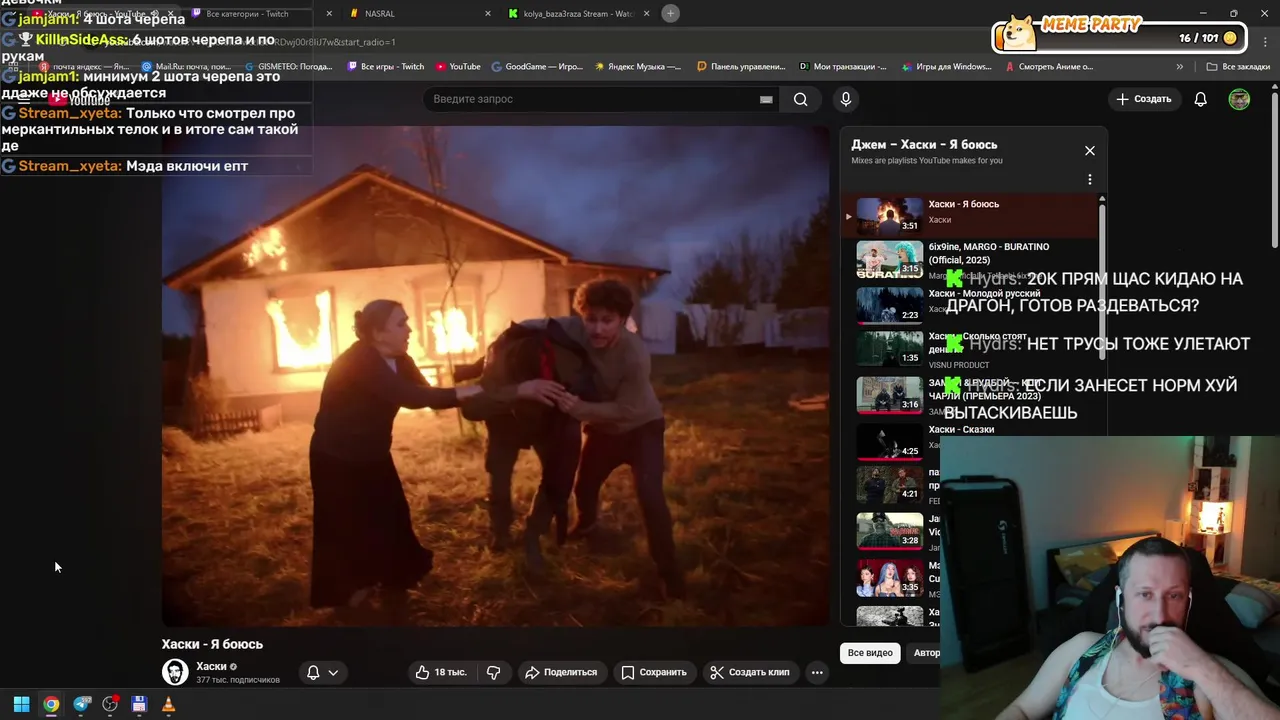
Task: Click the video player to pause
Action: click(x=496, y=376)
